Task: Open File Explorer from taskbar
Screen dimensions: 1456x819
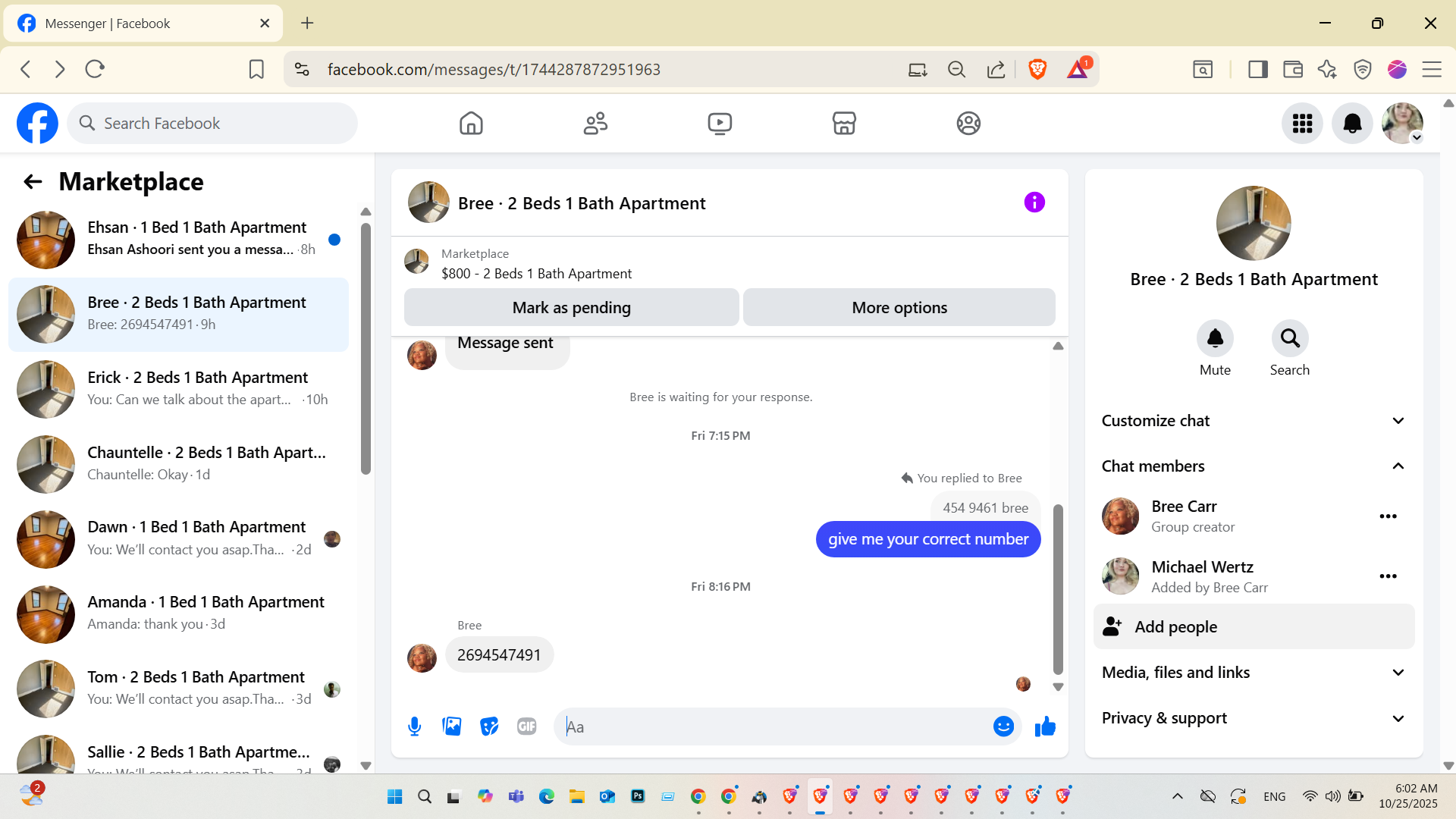Action: (x=577, y=796)
